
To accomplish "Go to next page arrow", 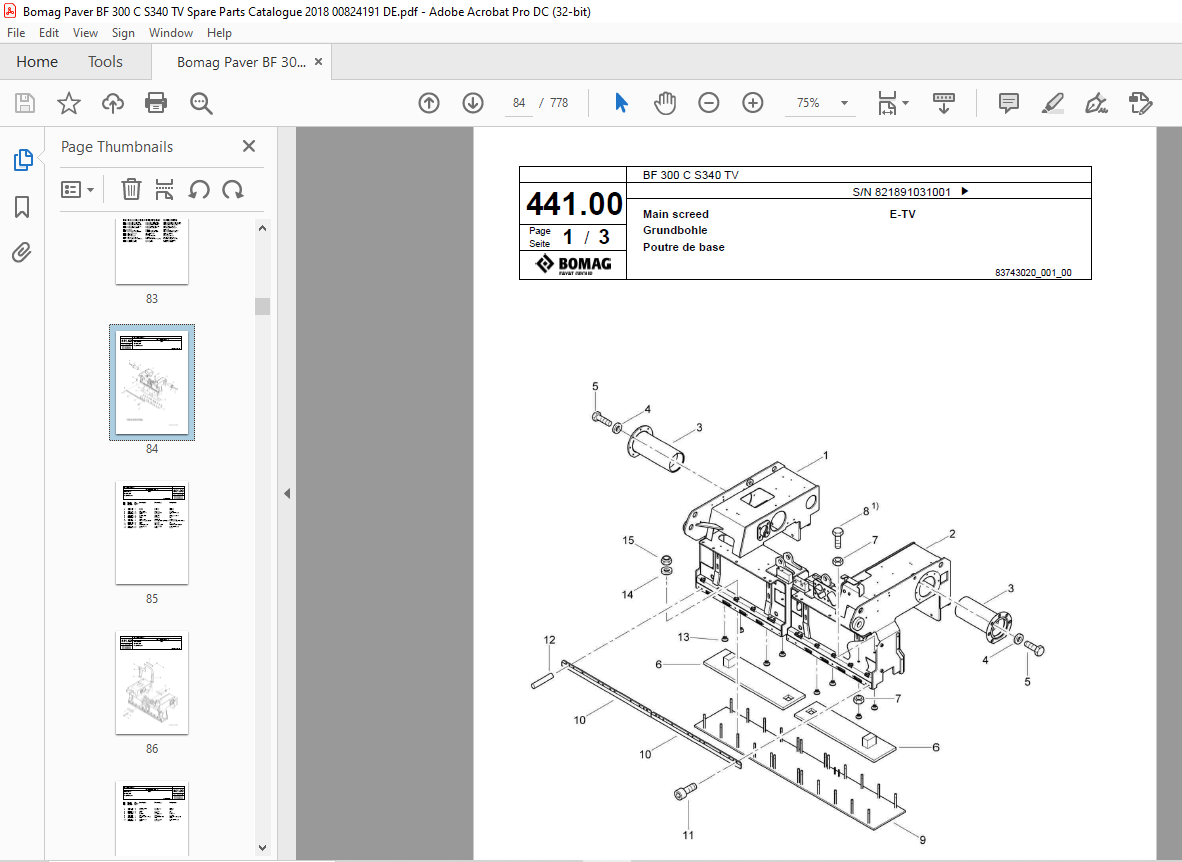I will (473, 103).
